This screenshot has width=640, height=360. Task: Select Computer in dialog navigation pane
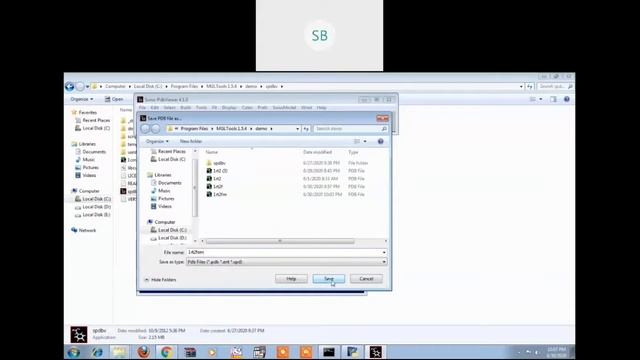(x=164, y=222)
